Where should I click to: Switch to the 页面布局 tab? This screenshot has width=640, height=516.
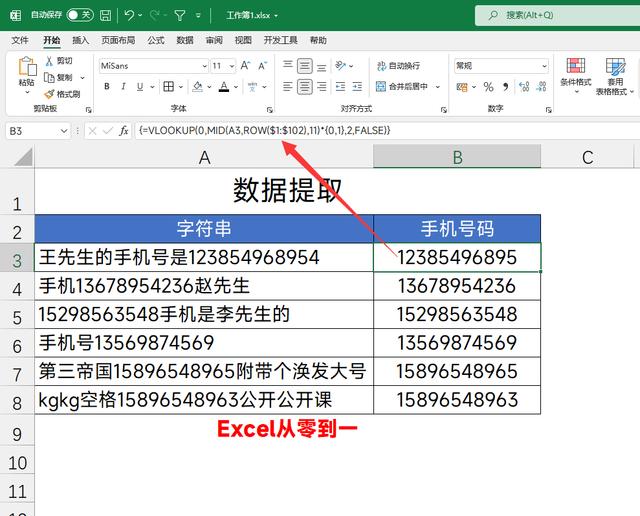tap(118, 40)
